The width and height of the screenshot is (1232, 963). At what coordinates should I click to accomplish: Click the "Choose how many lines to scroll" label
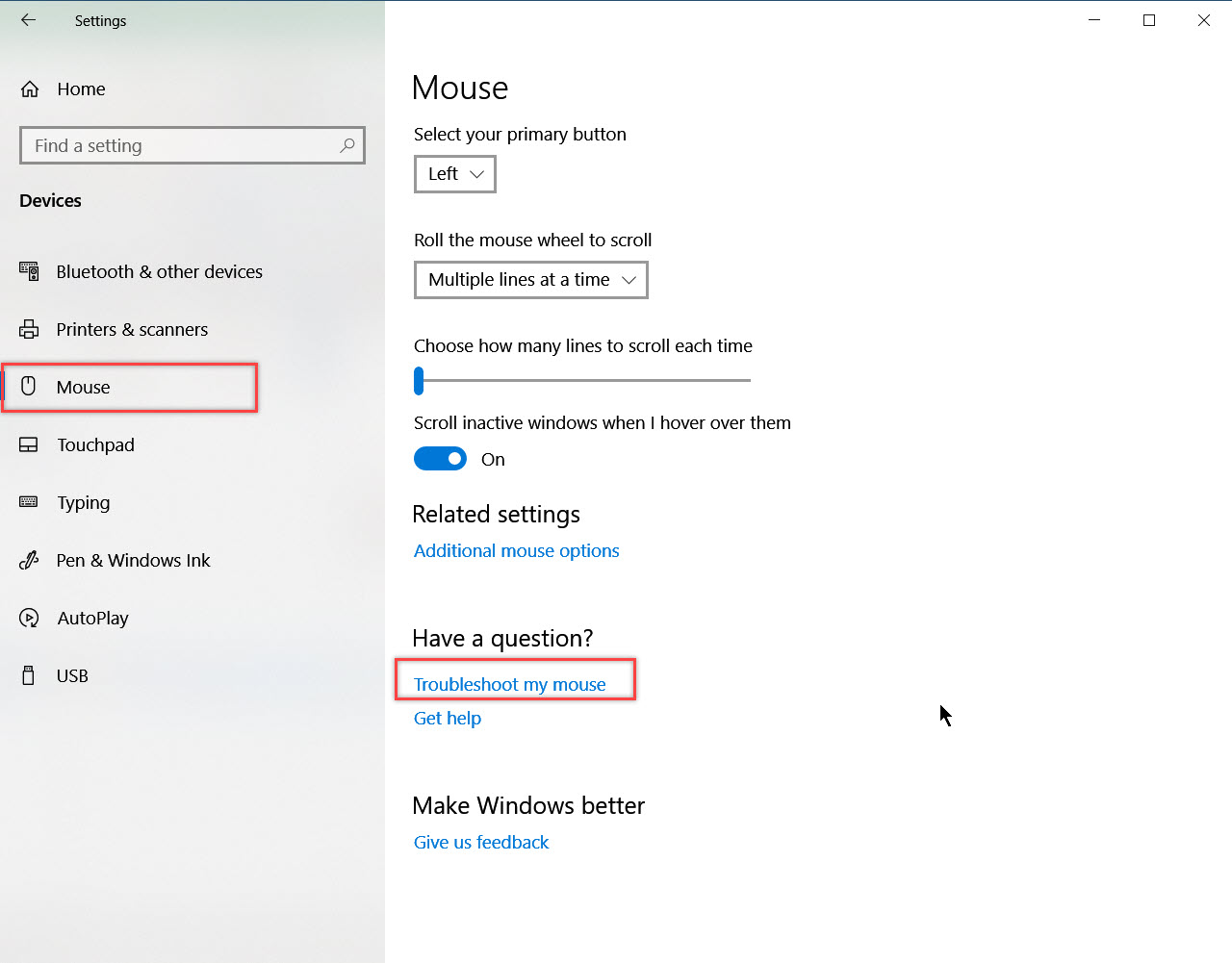pyautogui.click(x=583, y=346)
